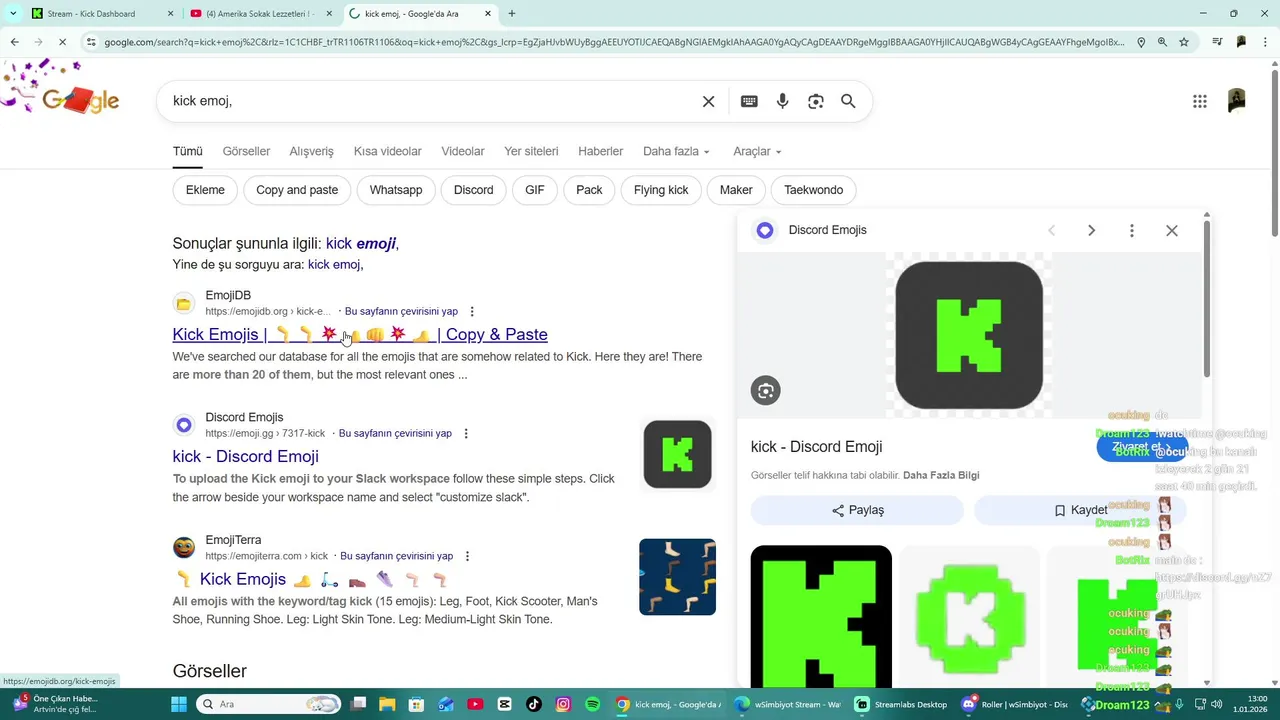
Task: Open a new browser tab
Action: pos(512,14)
